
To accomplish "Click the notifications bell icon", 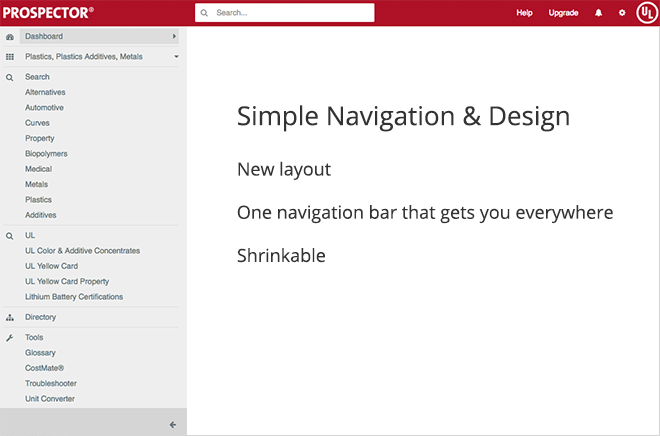I will (599, 13).
